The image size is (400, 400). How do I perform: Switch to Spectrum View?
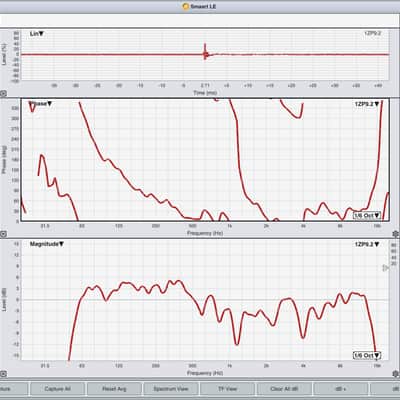pyautogui.click(x=171, y=389)
